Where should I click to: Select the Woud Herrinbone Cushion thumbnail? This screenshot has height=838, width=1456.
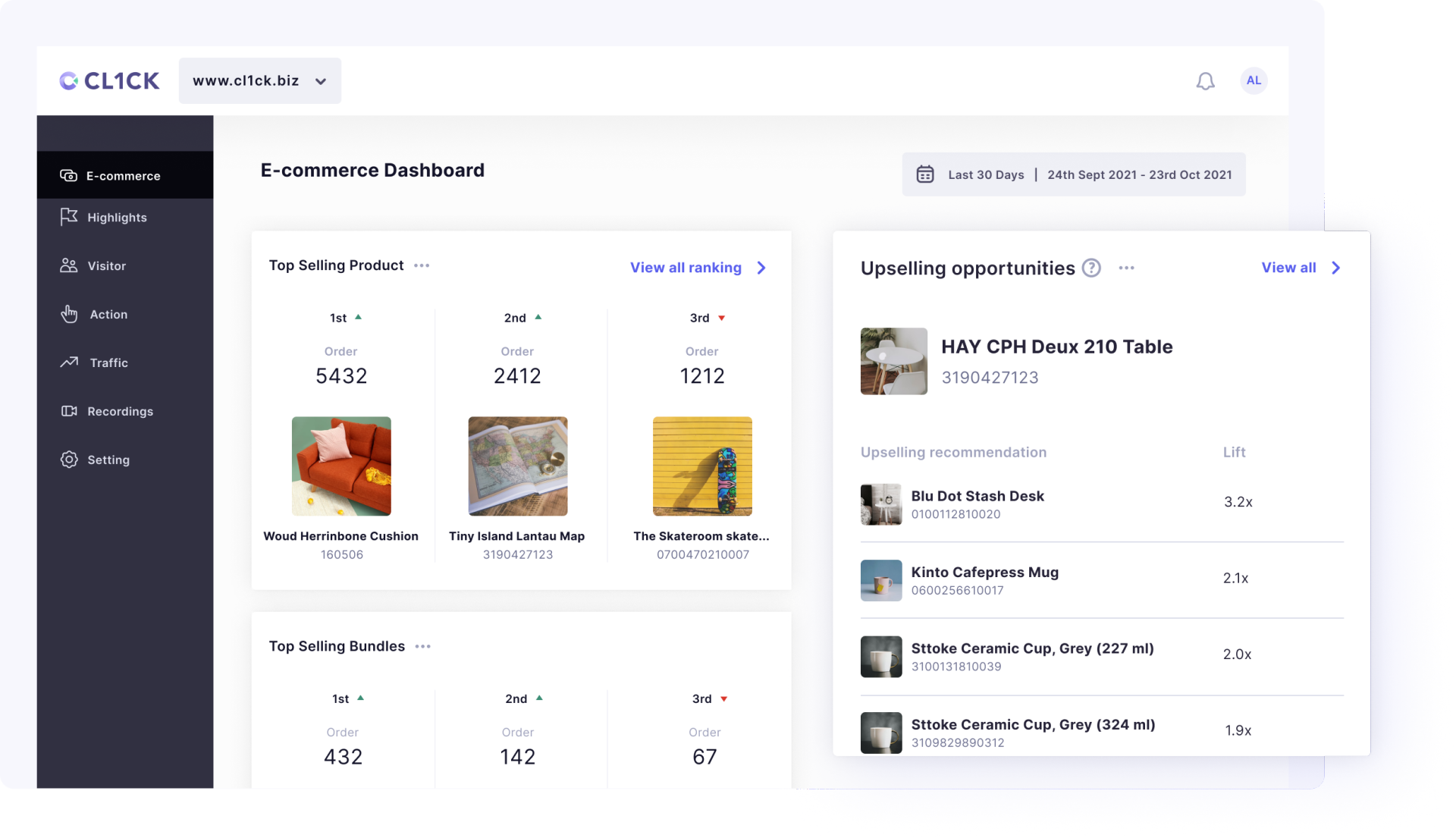coord(341,466)
